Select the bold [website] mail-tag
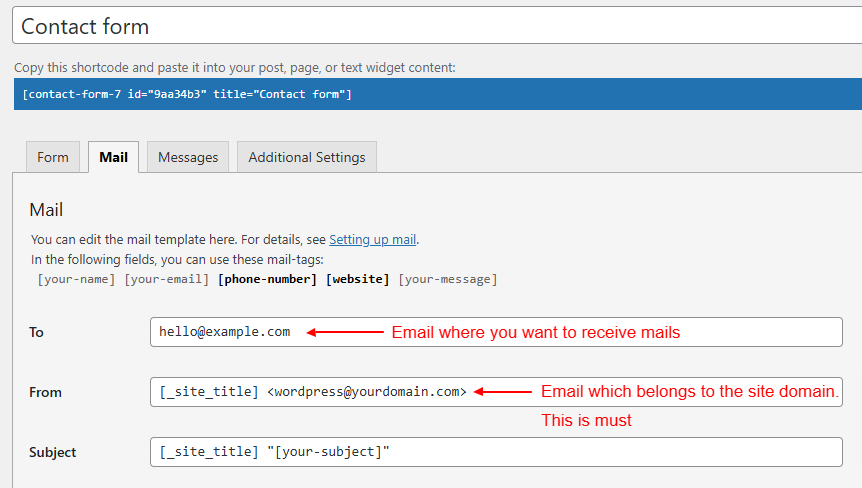Image resolution: width=862 pixels, height=488 pixels. pos(357,279)
